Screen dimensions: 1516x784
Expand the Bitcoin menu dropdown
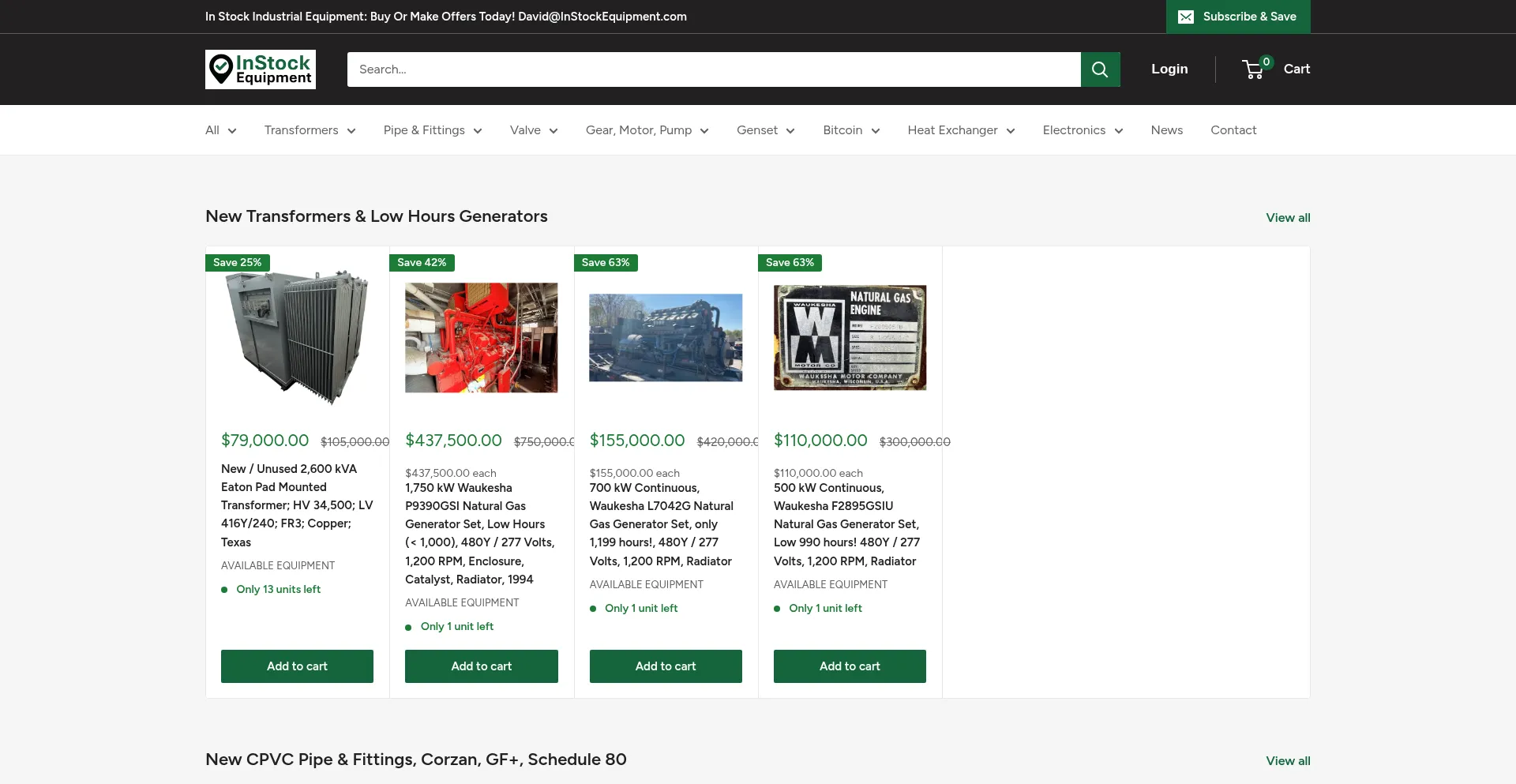(851, 130)
